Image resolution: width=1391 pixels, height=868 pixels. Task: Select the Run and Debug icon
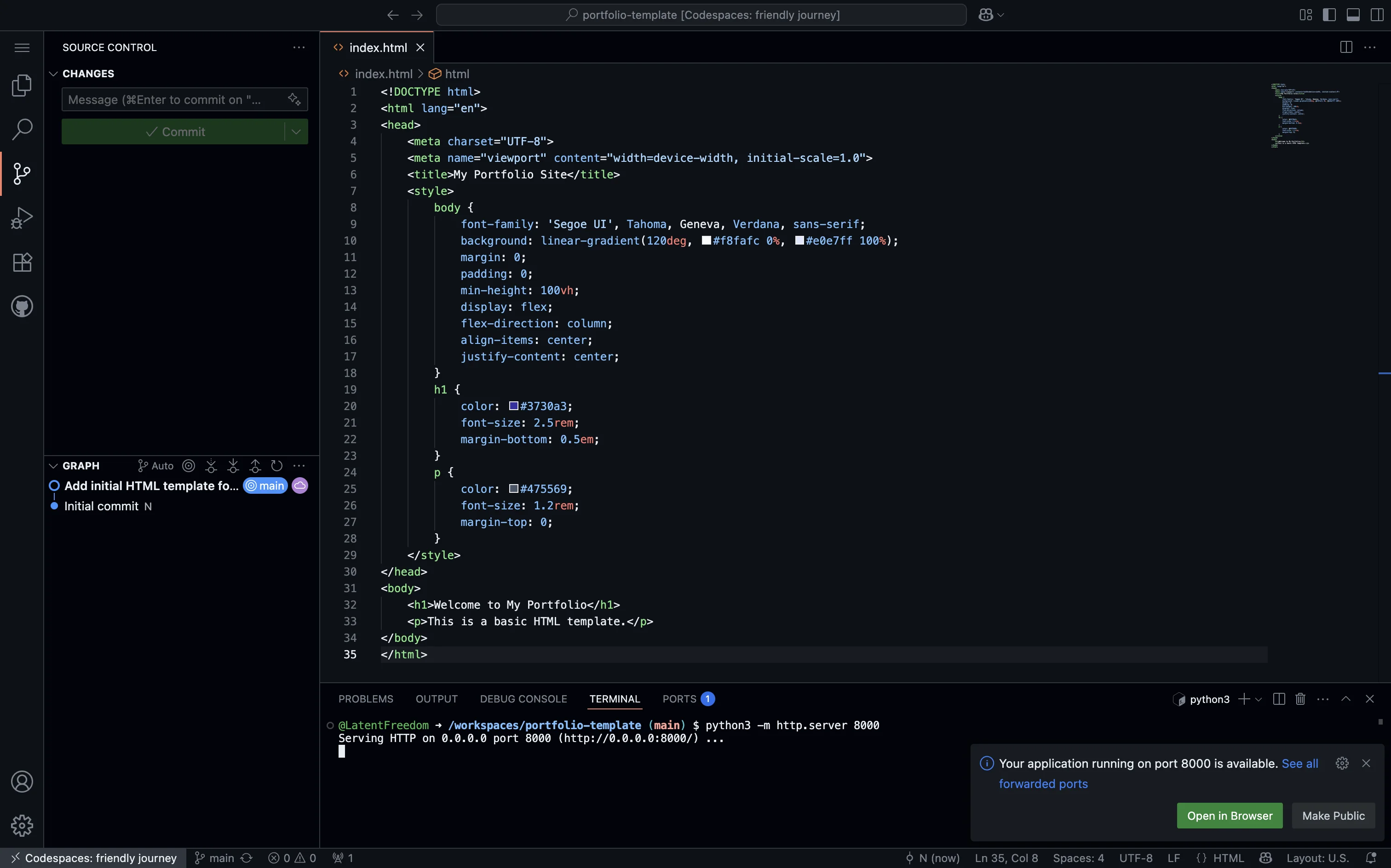pyautogui.click(x=22, y=217)
